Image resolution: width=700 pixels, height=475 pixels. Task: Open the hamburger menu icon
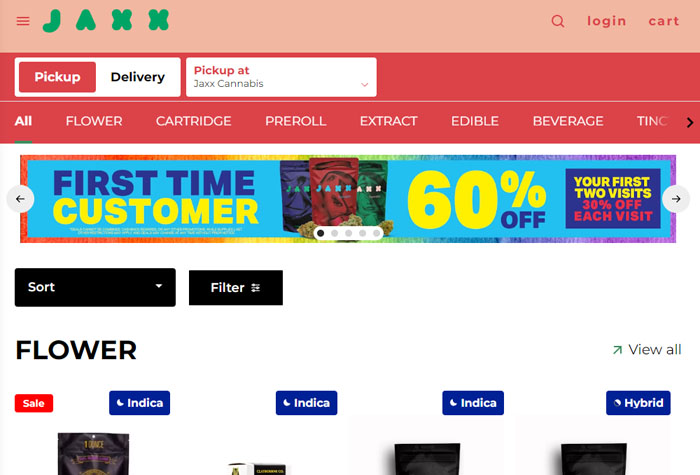(23, 21)
